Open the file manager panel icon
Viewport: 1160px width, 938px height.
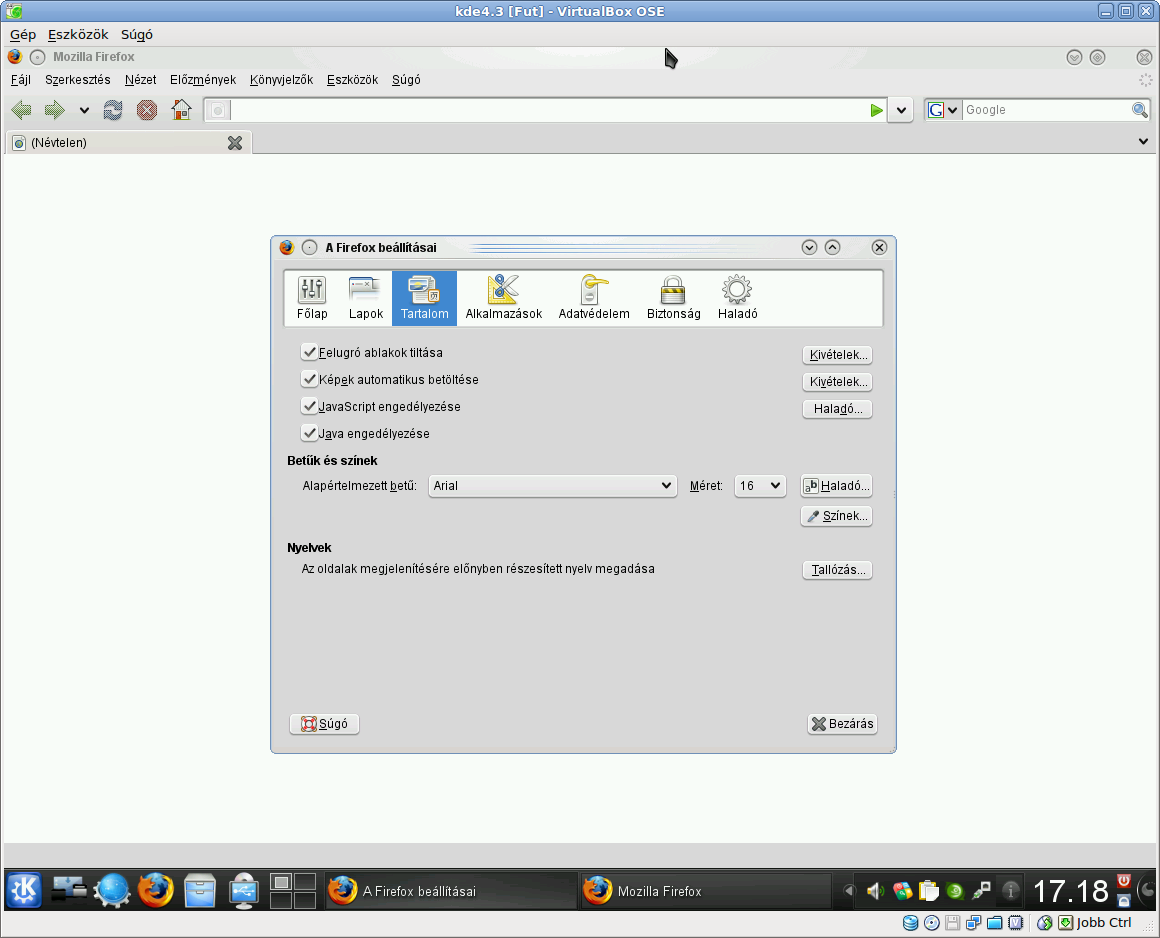200,890
